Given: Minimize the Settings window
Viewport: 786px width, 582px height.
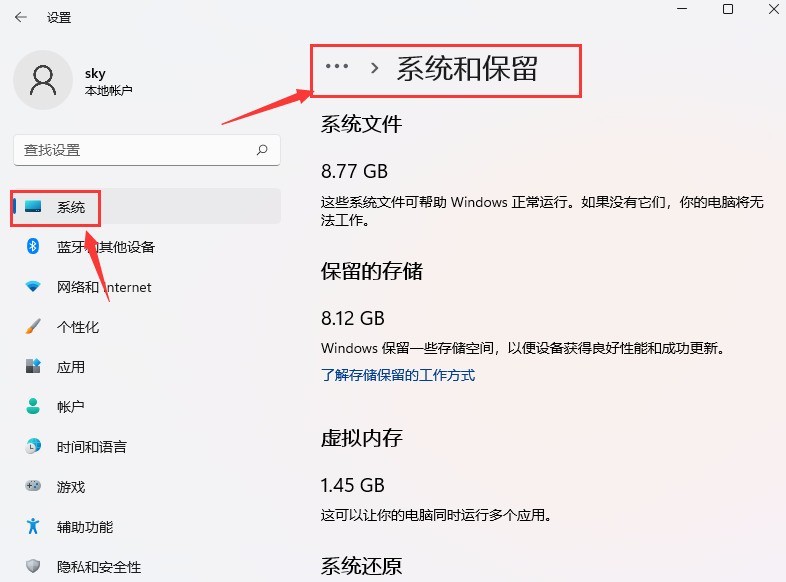Looking at the screenshot, I should coord(682,9).
